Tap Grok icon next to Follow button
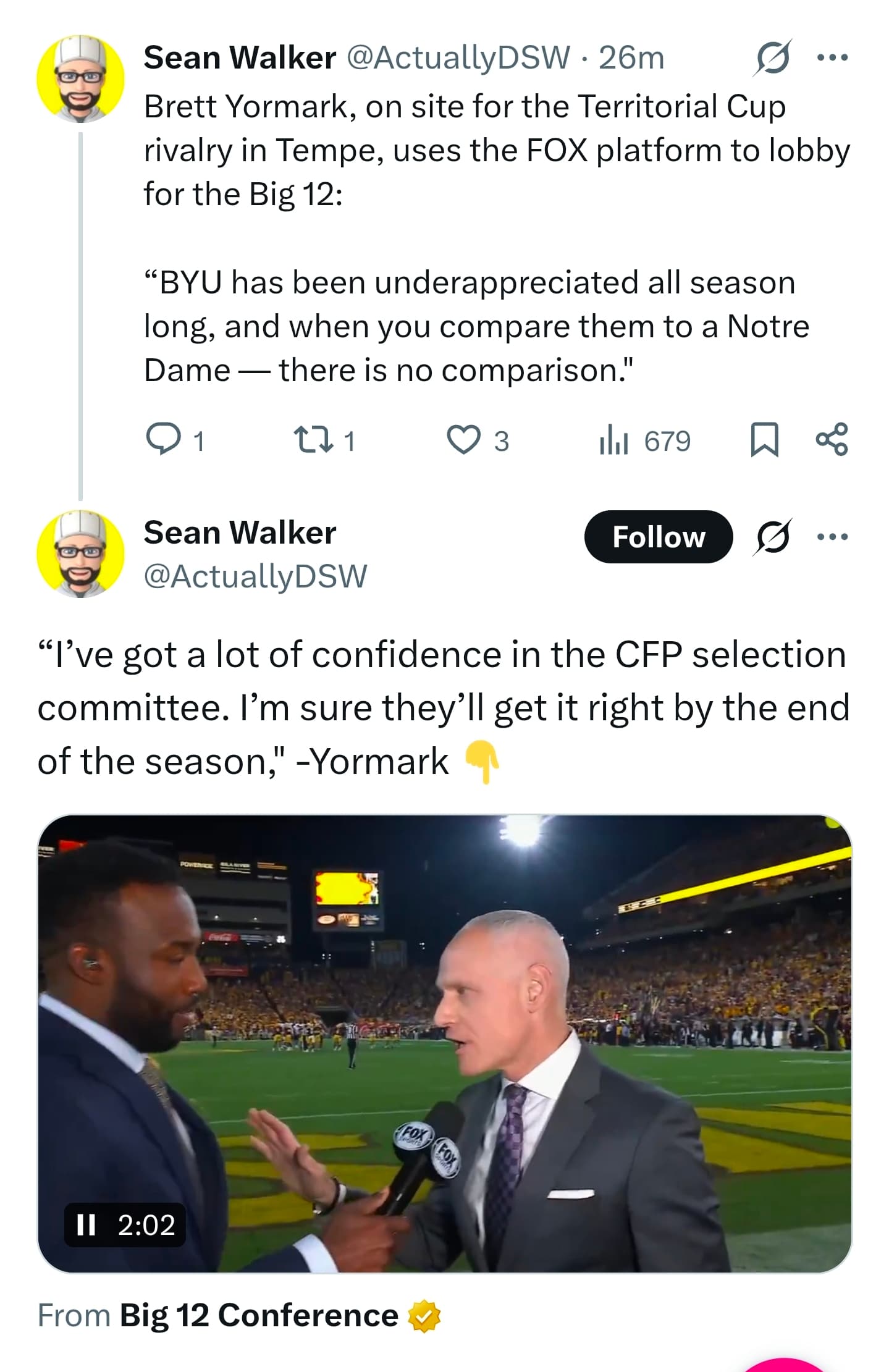This screenshot has width=889, height=1372. (x=772, y=537)
